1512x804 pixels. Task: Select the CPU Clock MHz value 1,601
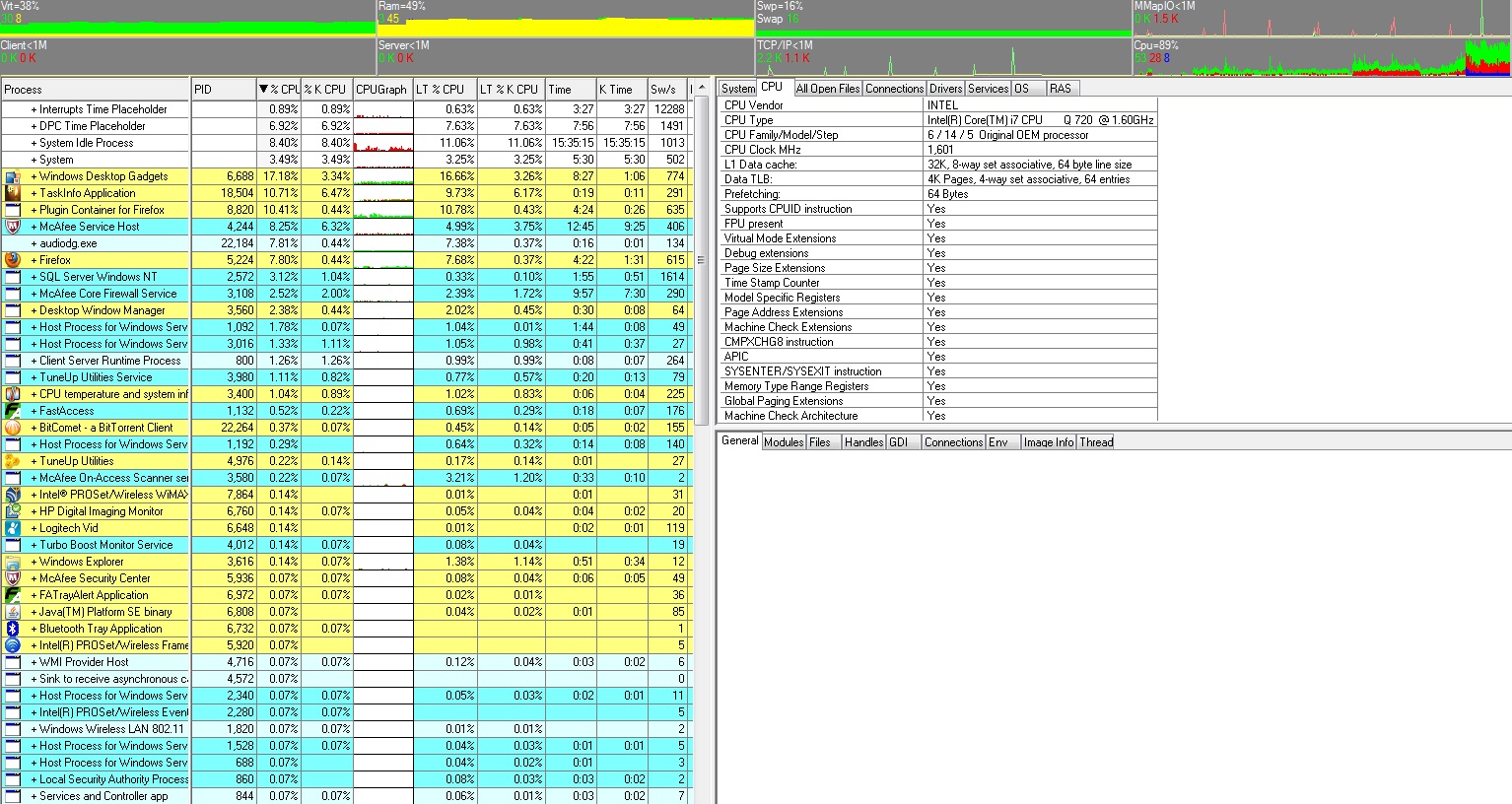point(940,150)
